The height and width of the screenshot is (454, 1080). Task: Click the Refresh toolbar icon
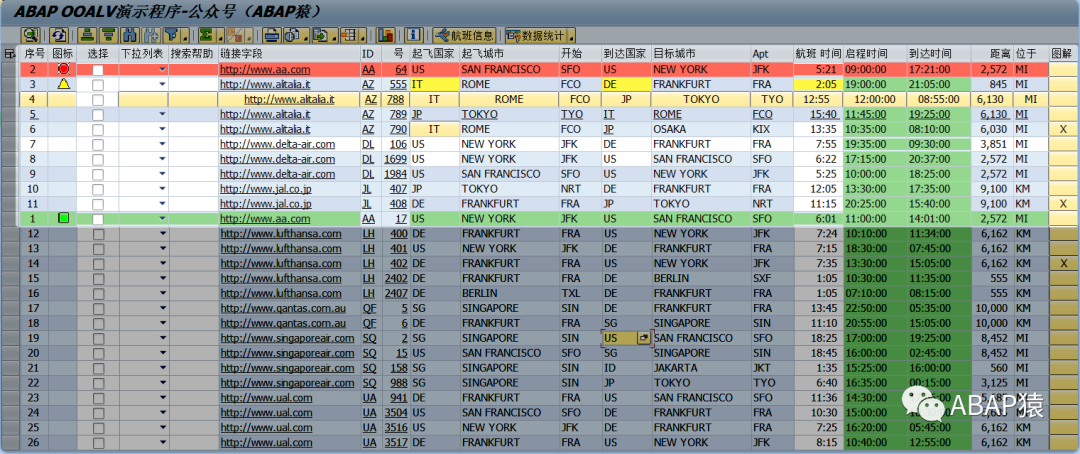pyautogui.click(x=59, y=34)
